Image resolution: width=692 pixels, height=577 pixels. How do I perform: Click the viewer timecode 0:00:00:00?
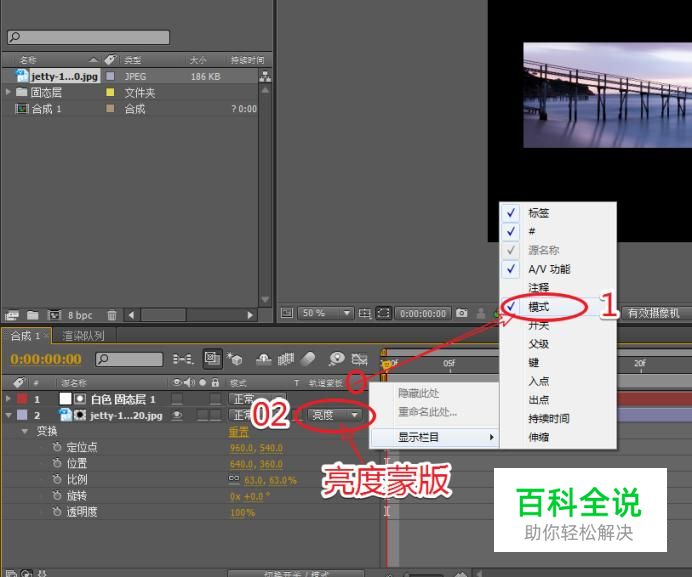423,313
